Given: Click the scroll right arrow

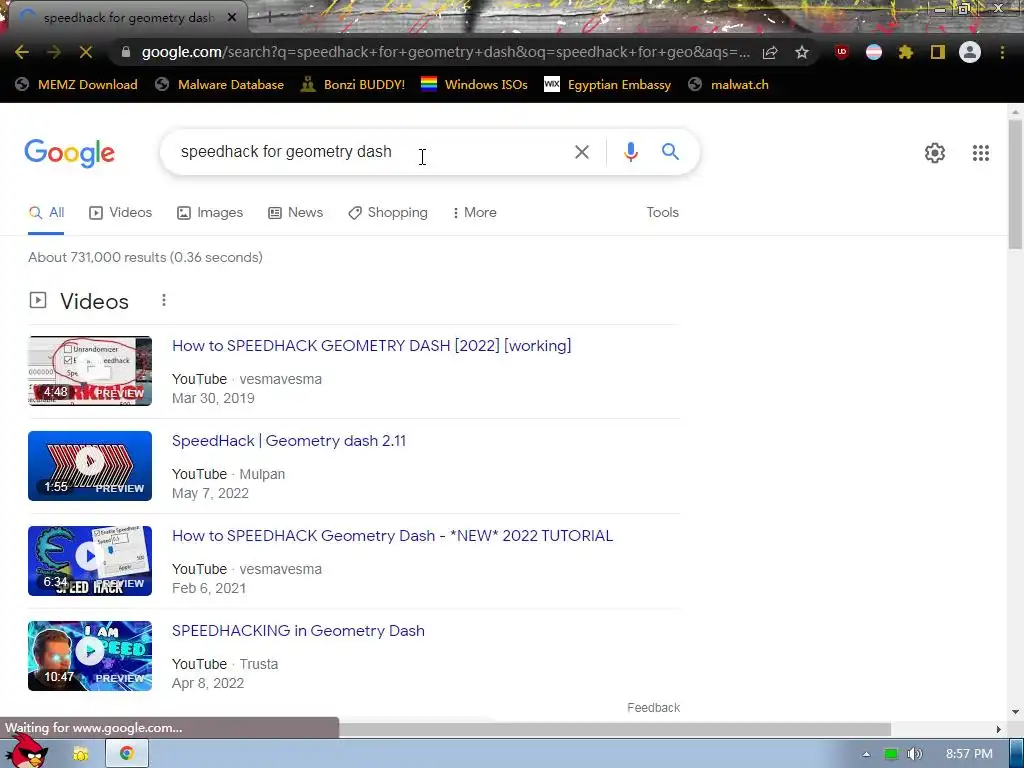Looking at the screenshot, I should pos(998,729).
